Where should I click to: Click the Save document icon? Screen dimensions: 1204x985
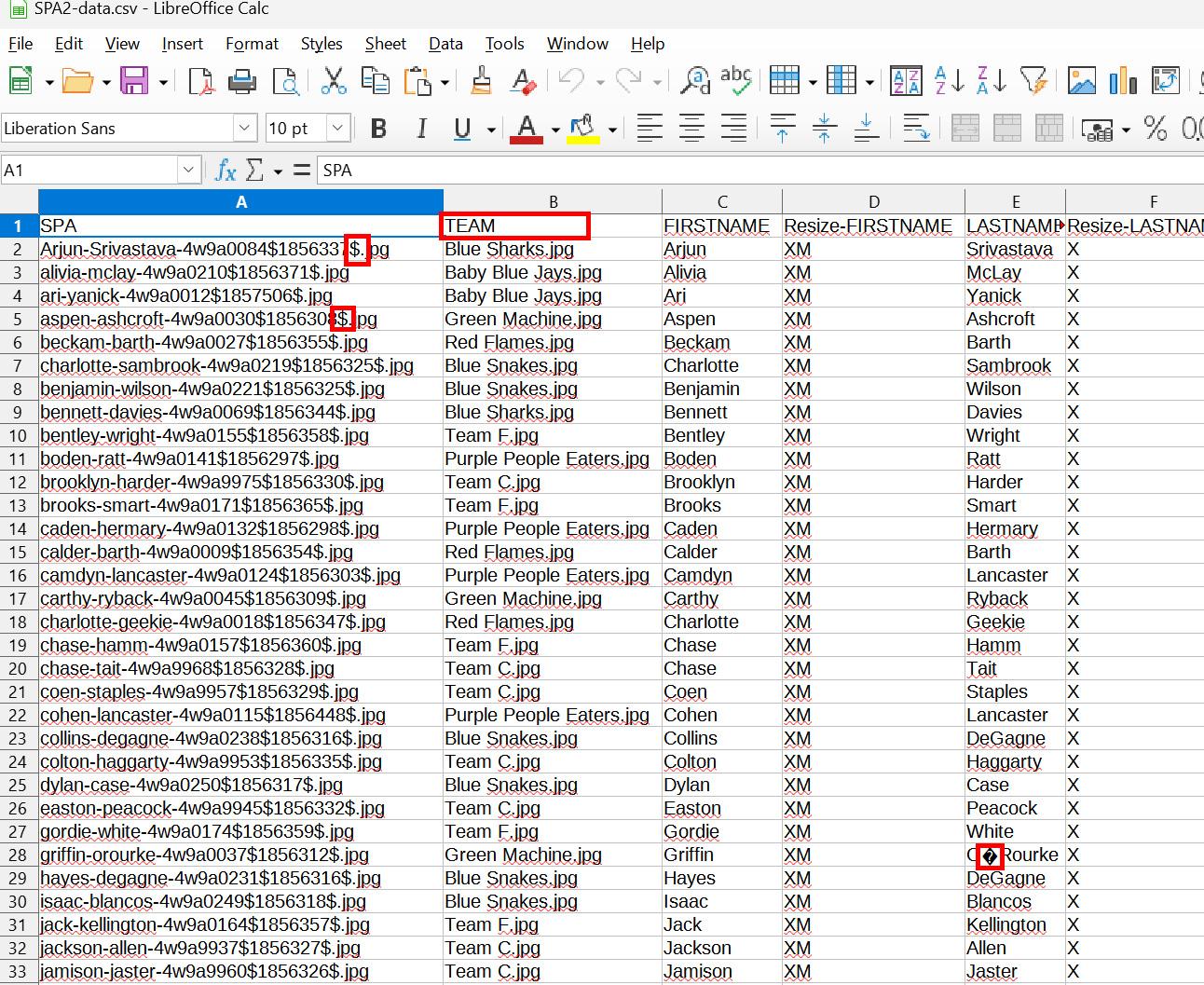[x=134, y=82]
